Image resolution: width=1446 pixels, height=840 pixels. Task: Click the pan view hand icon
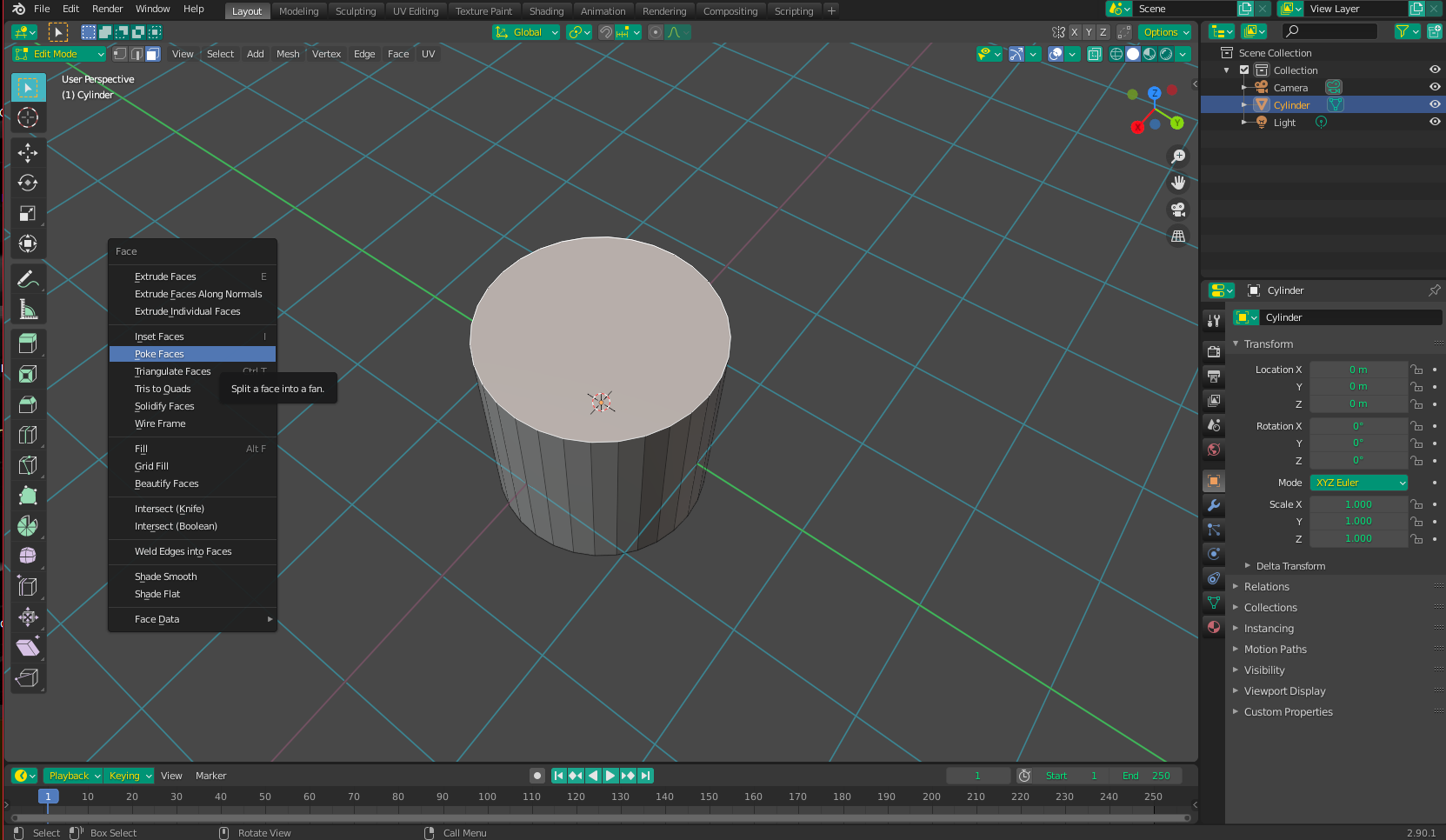(1178, 183)
